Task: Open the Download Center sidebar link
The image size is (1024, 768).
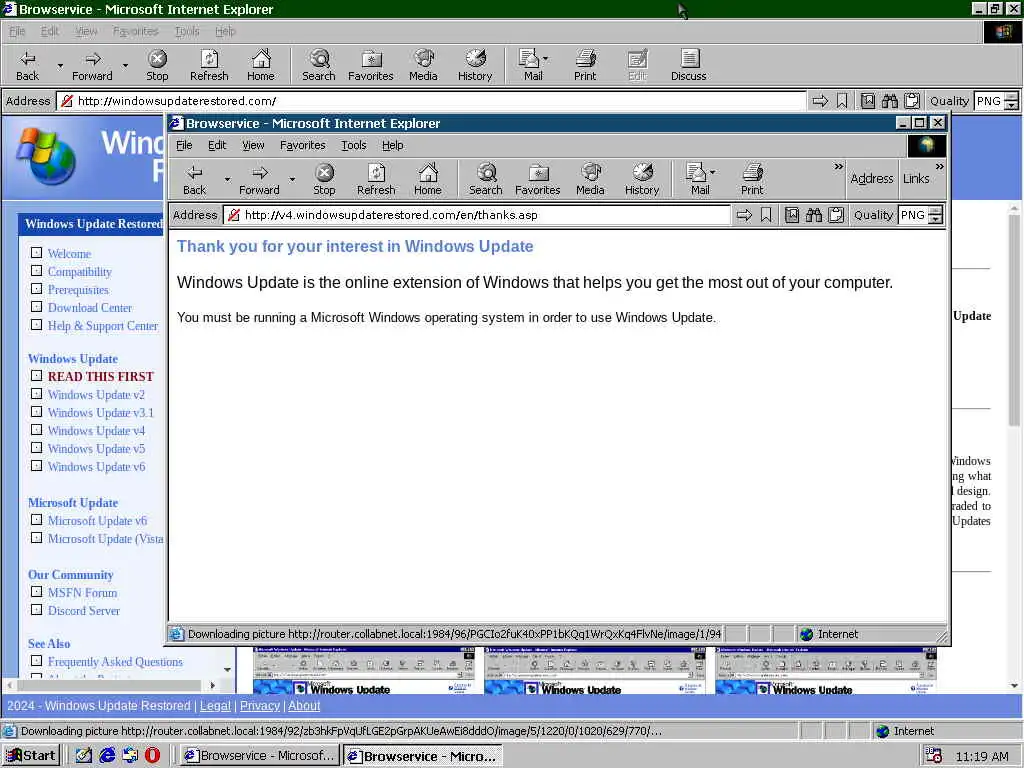Action: point(89,308)
